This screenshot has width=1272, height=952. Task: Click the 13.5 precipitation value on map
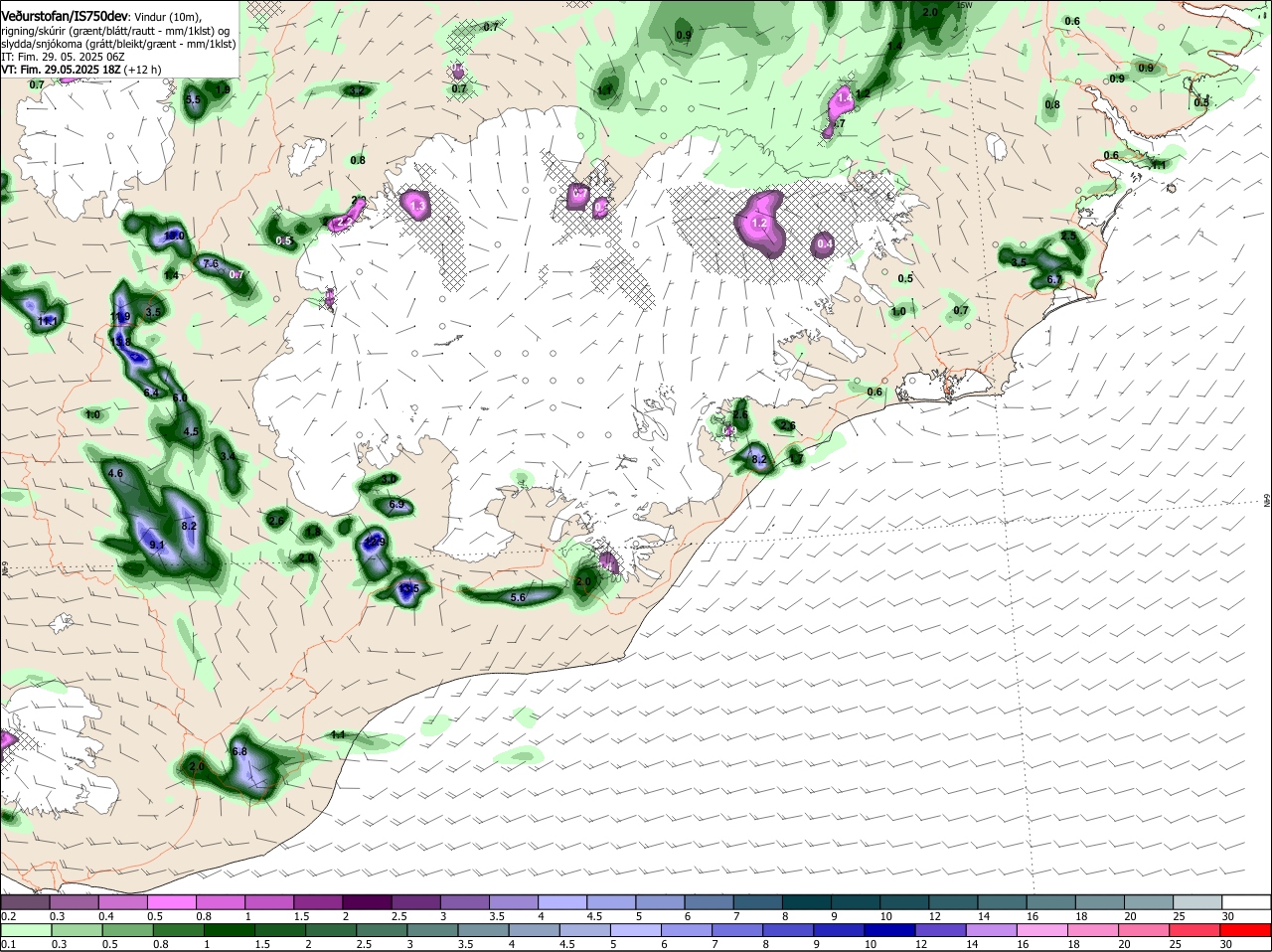[x=408, y=588]
